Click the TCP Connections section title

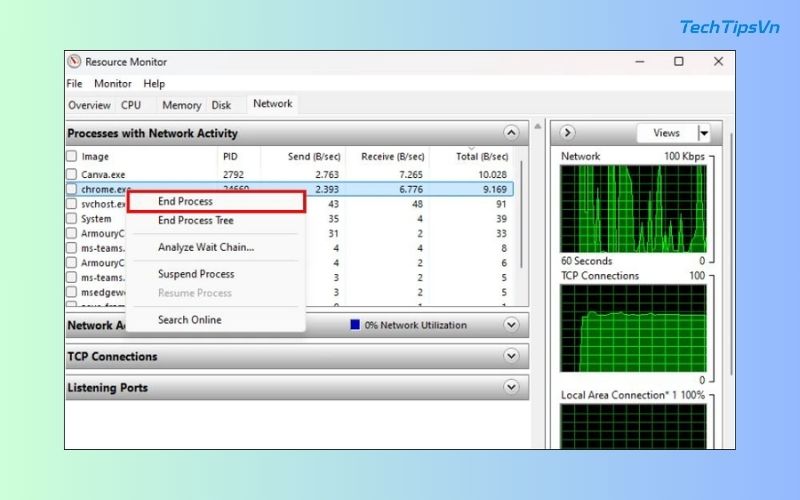112,357
